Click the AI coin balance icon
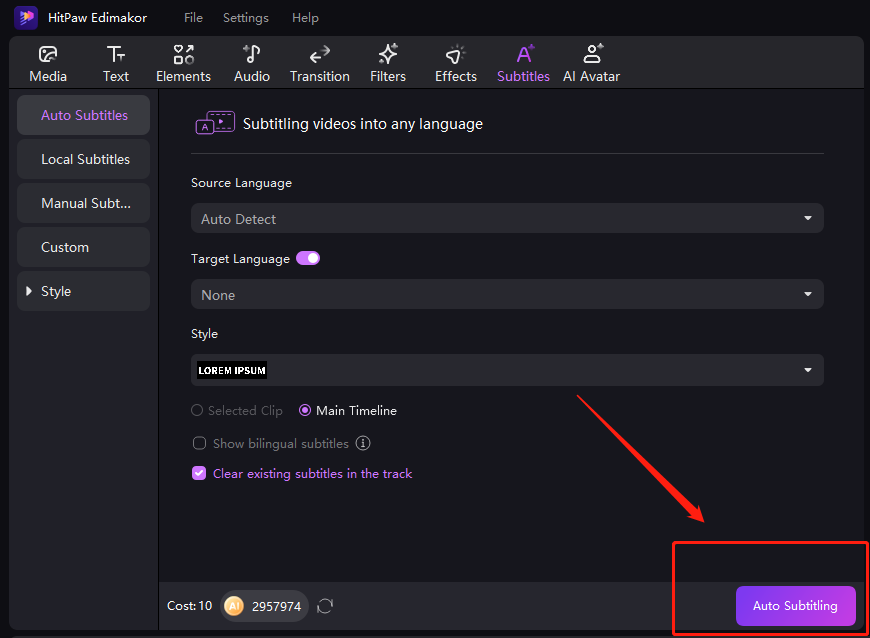 234,606
